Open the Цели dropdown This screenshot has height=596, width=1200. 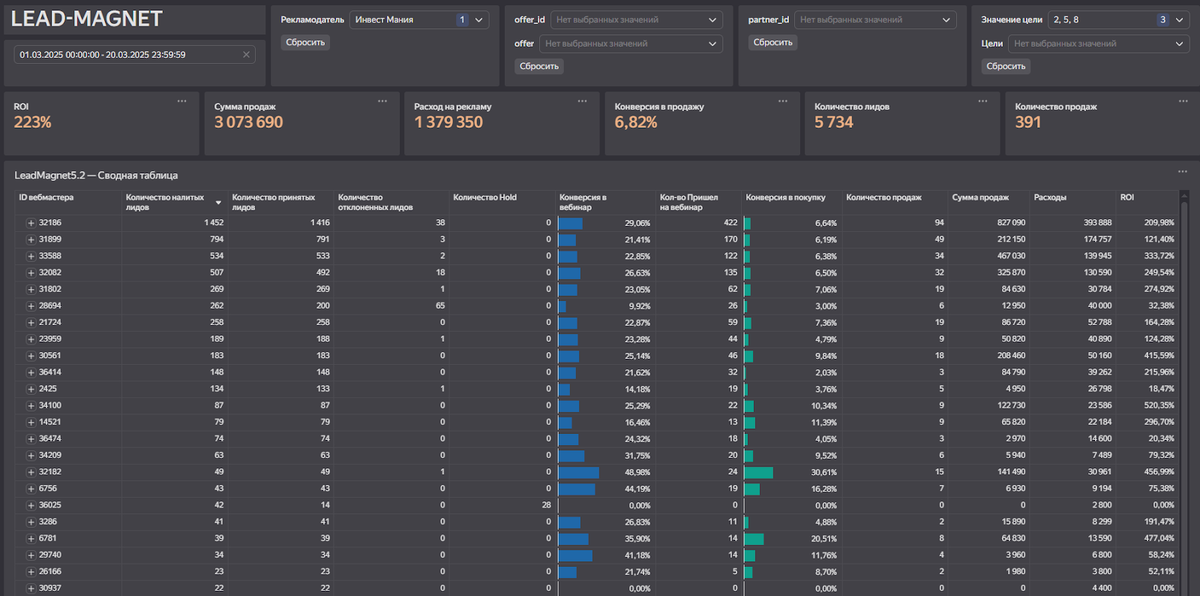[1099, 43]
